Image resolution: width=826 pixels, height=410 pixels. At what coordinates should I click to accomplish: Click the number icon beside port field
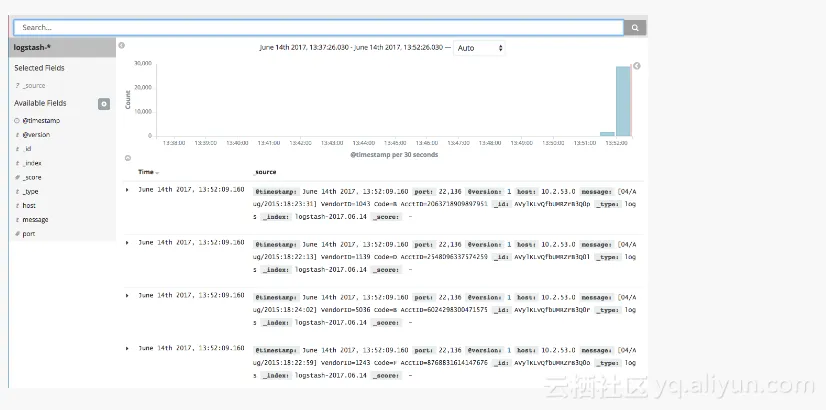pos(17,233)
